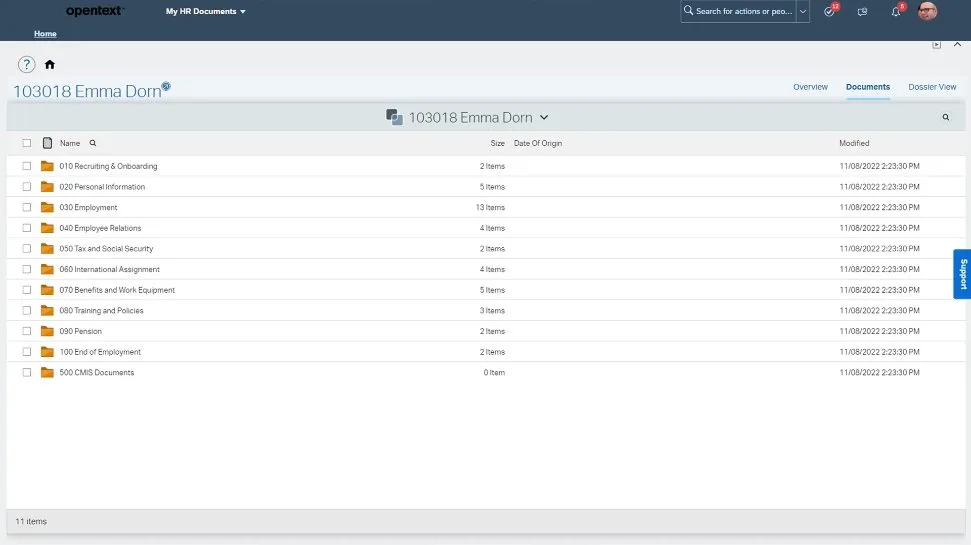Click the 103018 Emma Dorn page title

(x=87, y=91)
